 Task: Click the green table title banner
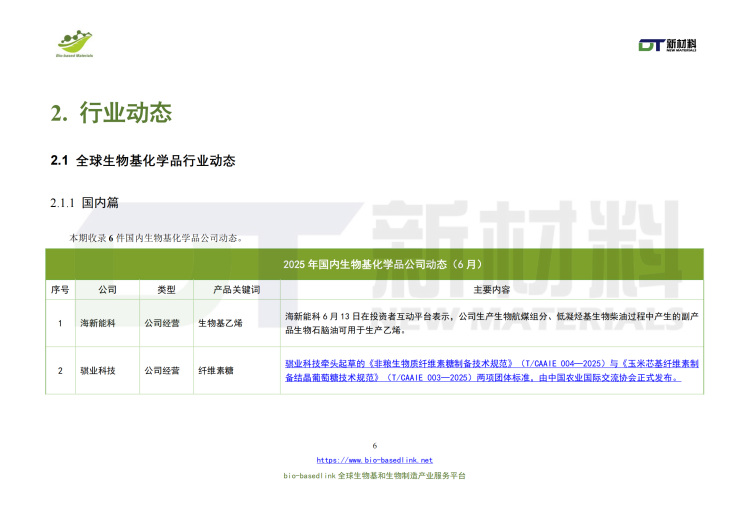[374, 264]
